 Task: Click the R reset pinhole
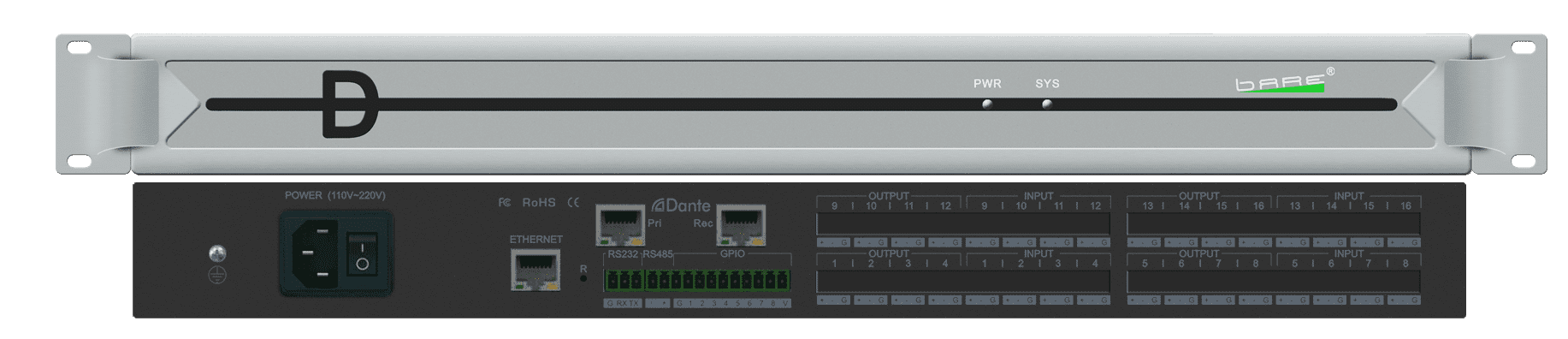583,278
